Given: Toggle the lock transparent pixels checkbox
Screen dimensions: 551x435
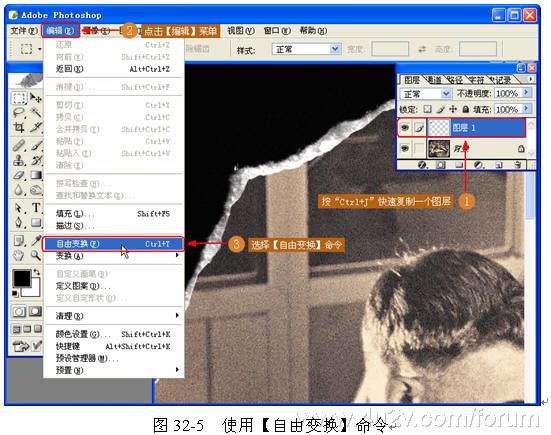Looking at the screenshot, I should 427,109.
